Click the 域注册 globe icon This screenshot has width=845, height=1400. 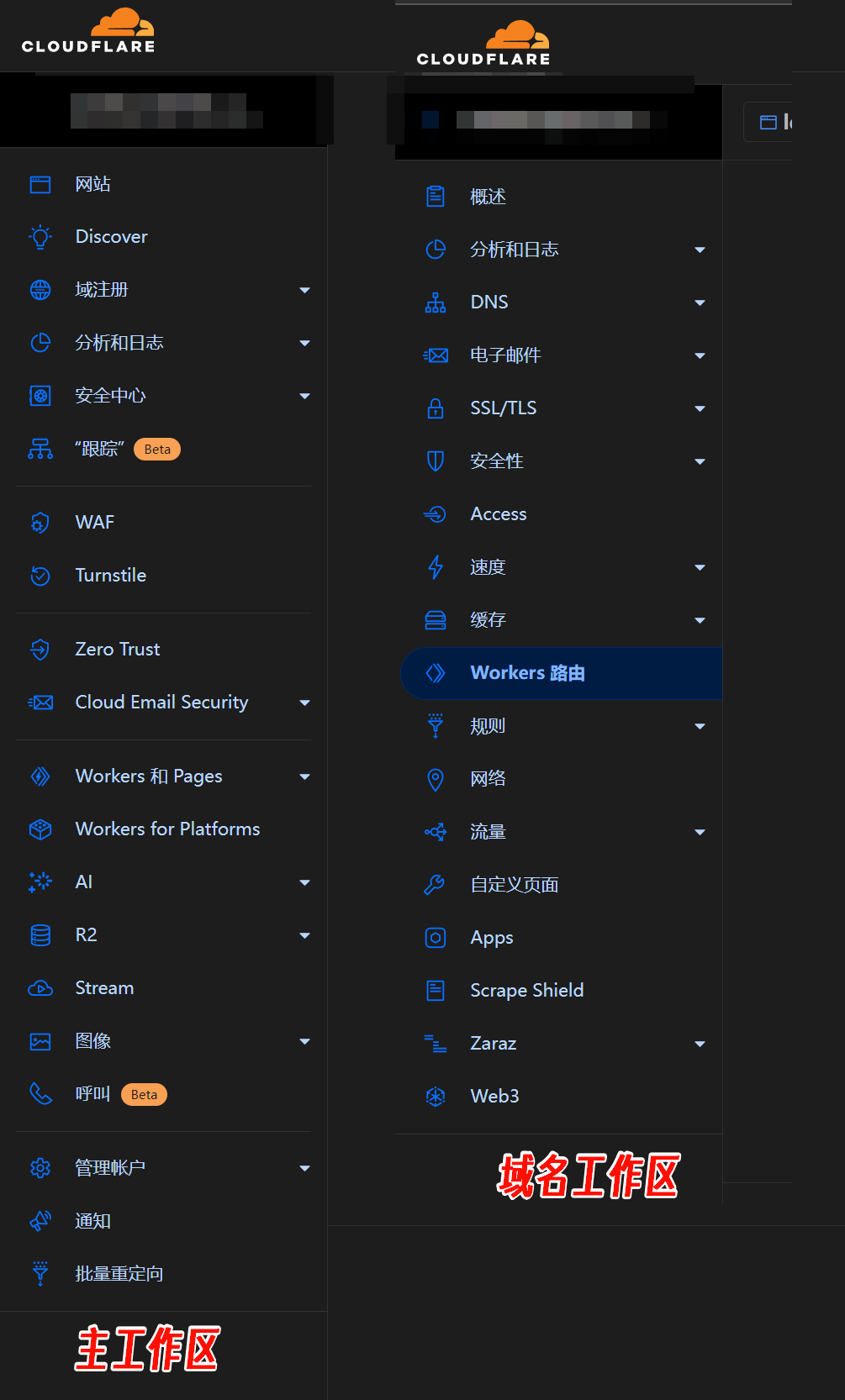pos(40,290)
